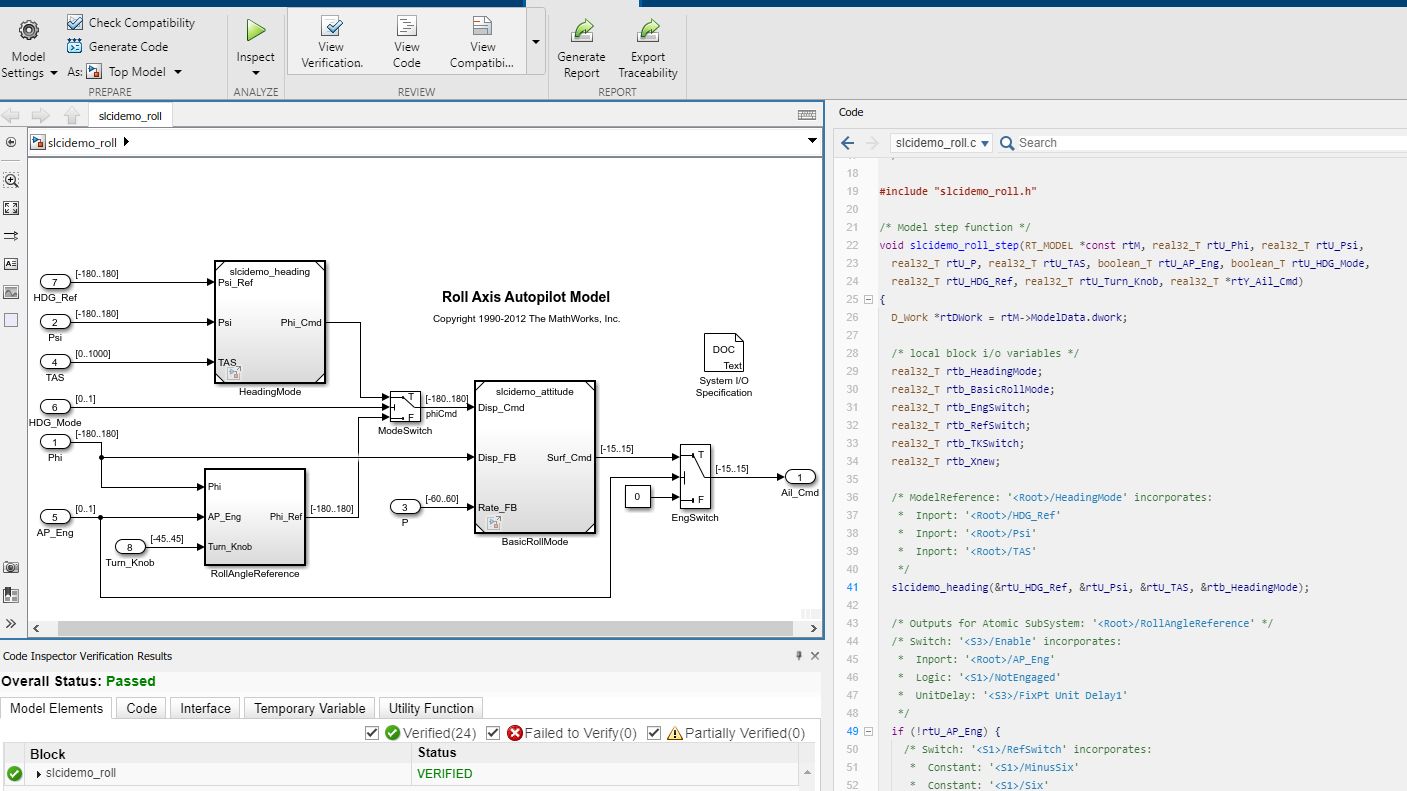Click Check Compatibility button
Screen dimensions: 1407x791
click(x=131, y=22)
